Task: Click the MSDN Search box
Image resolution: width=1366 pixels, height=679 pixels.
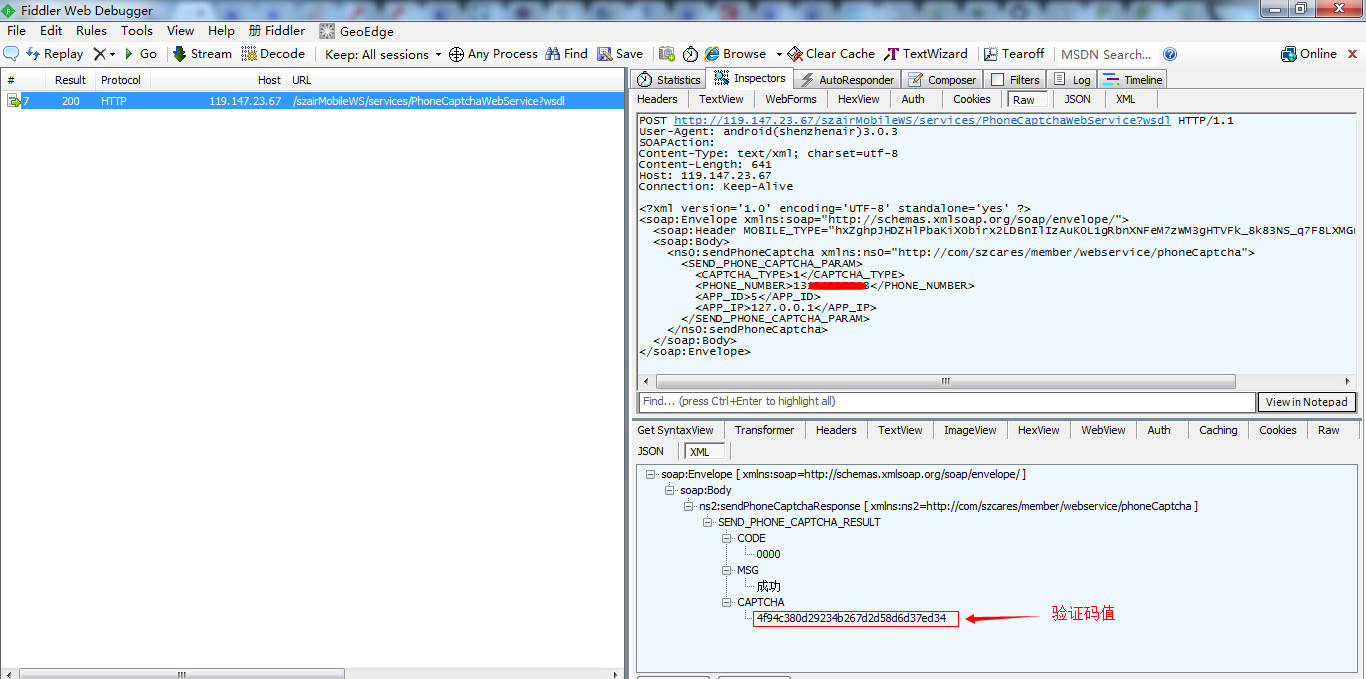Action: [x=1106, y=55]
